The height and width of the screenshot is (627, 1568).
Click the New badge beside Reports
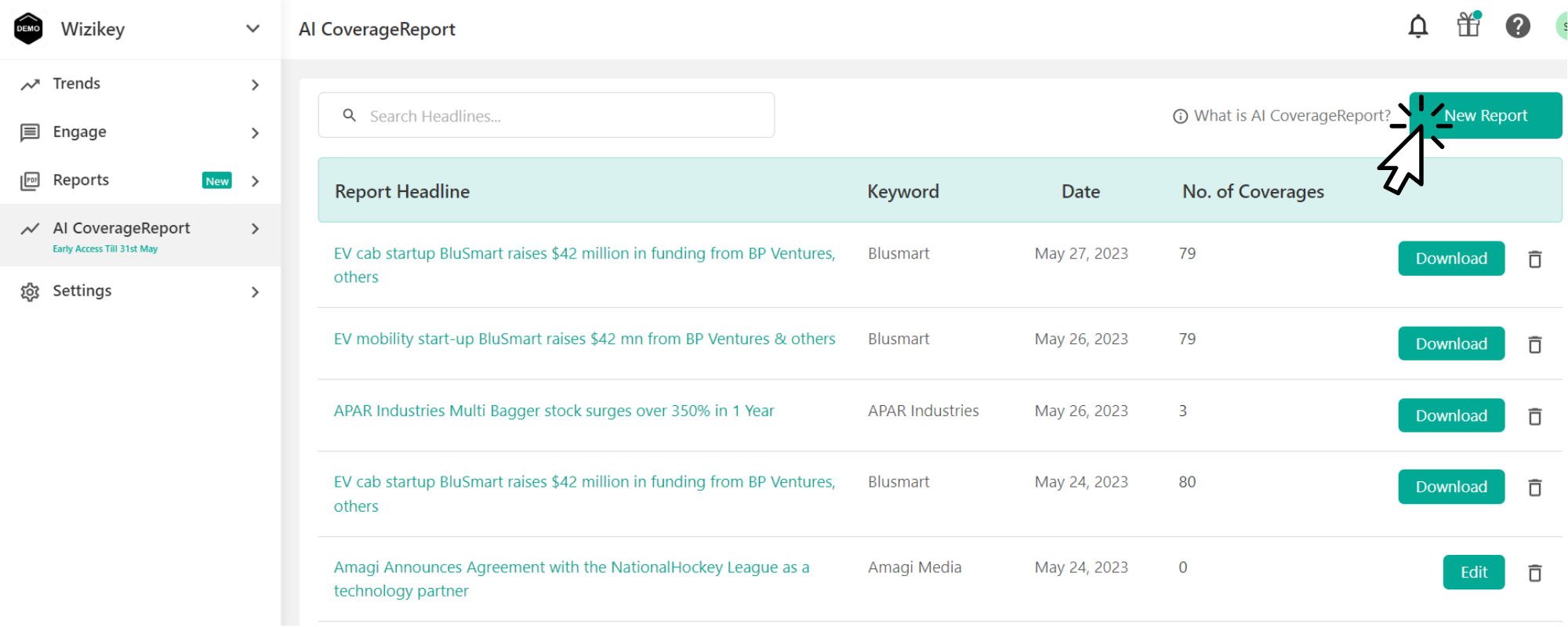217,181
